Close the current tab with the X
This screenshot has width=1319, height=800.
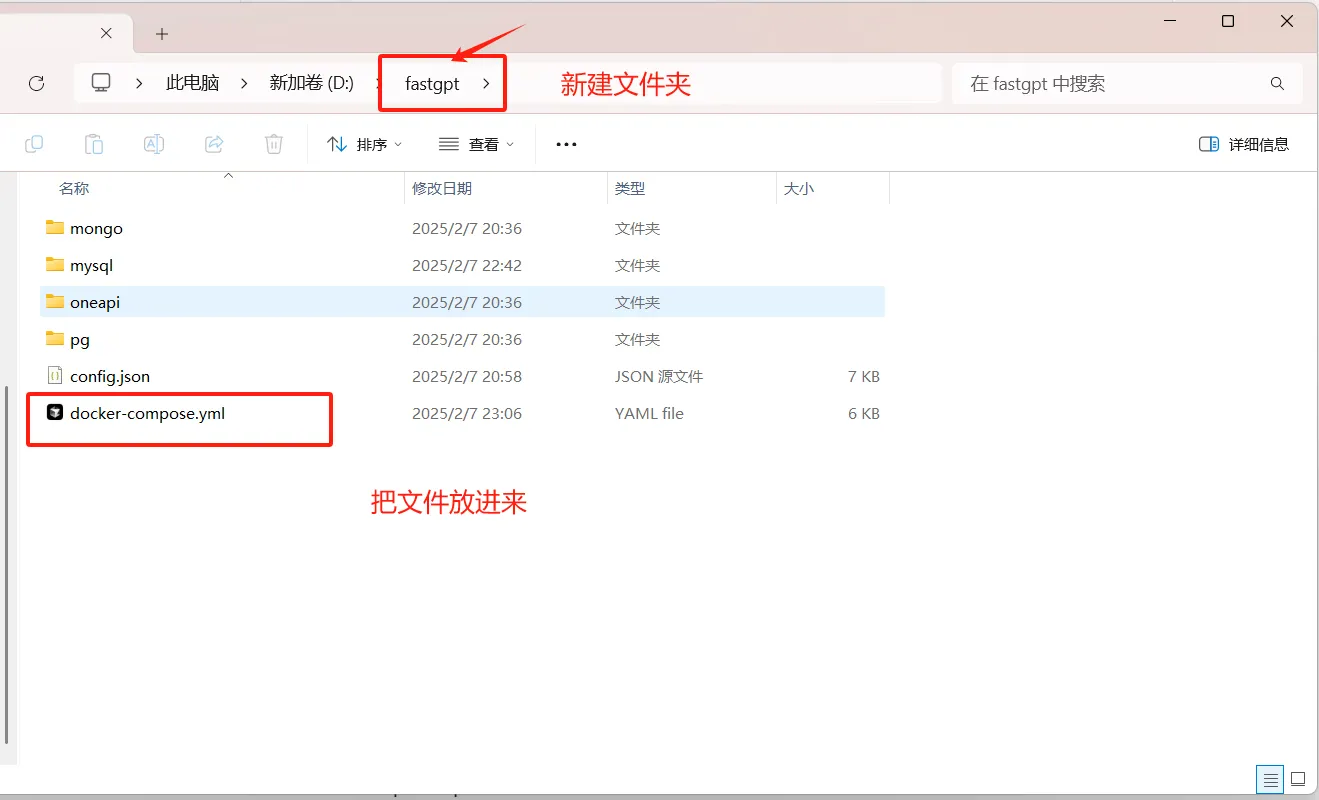pos(107,33)
